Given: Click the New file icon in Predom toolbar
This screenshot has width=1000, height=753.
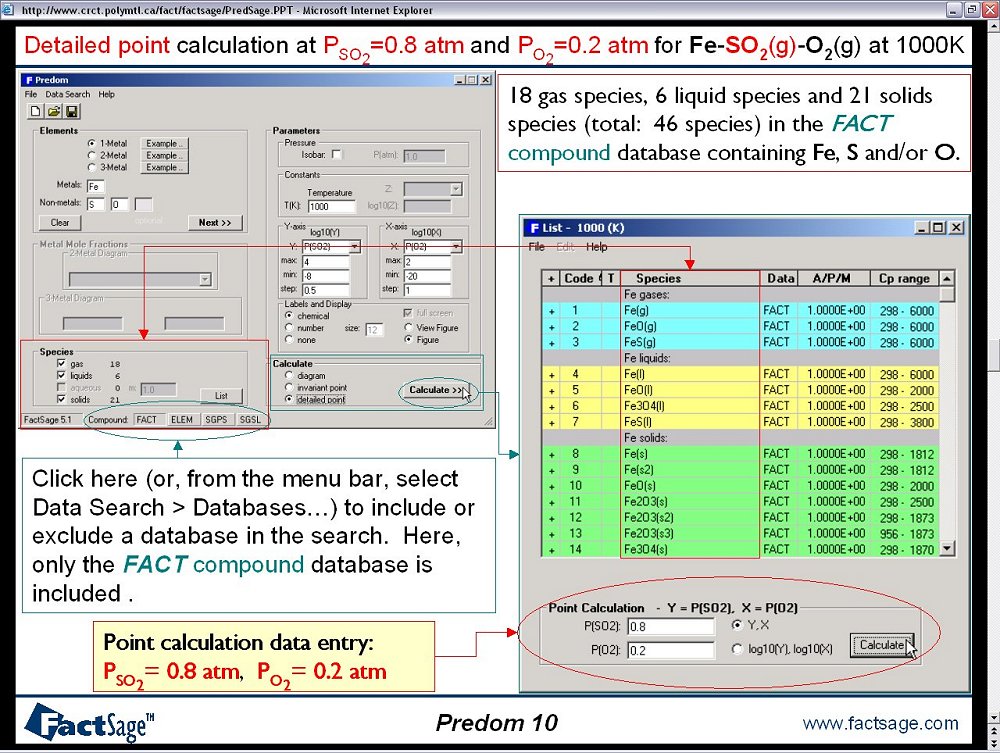Looking at the screenshot, I should click(35, 111).
